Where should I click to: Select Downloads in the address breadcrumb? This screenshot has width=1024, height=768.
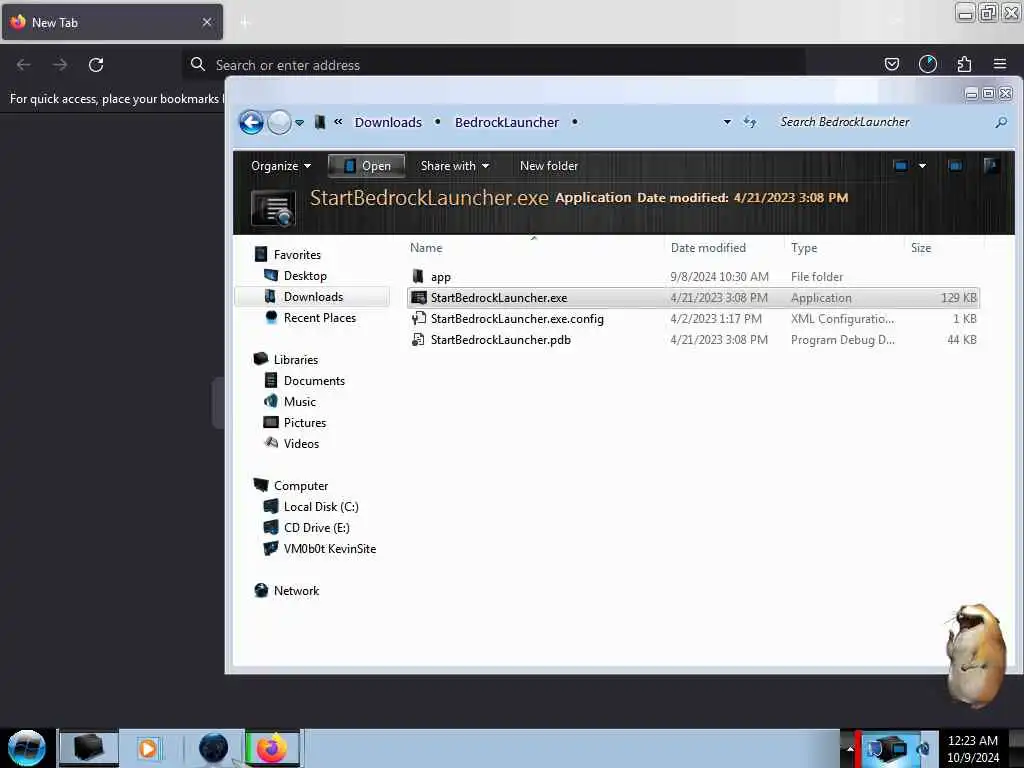[388, 122]
